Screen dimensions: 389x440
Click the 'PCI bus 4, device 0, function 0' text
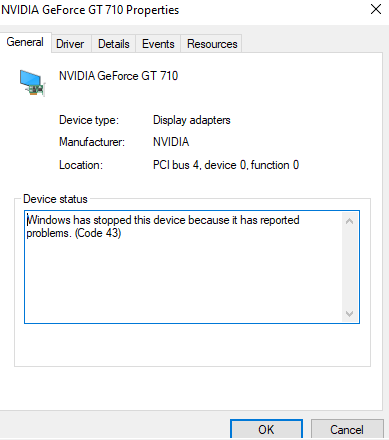coord(226,165)
